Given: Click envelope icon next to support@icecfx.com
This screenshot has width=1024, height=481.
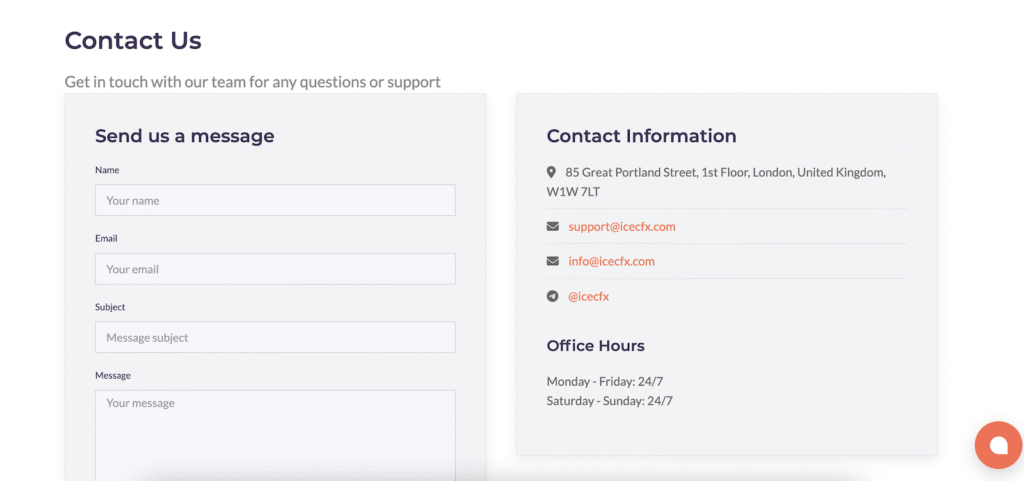Looking at the screenshot, I should (552, 226).
